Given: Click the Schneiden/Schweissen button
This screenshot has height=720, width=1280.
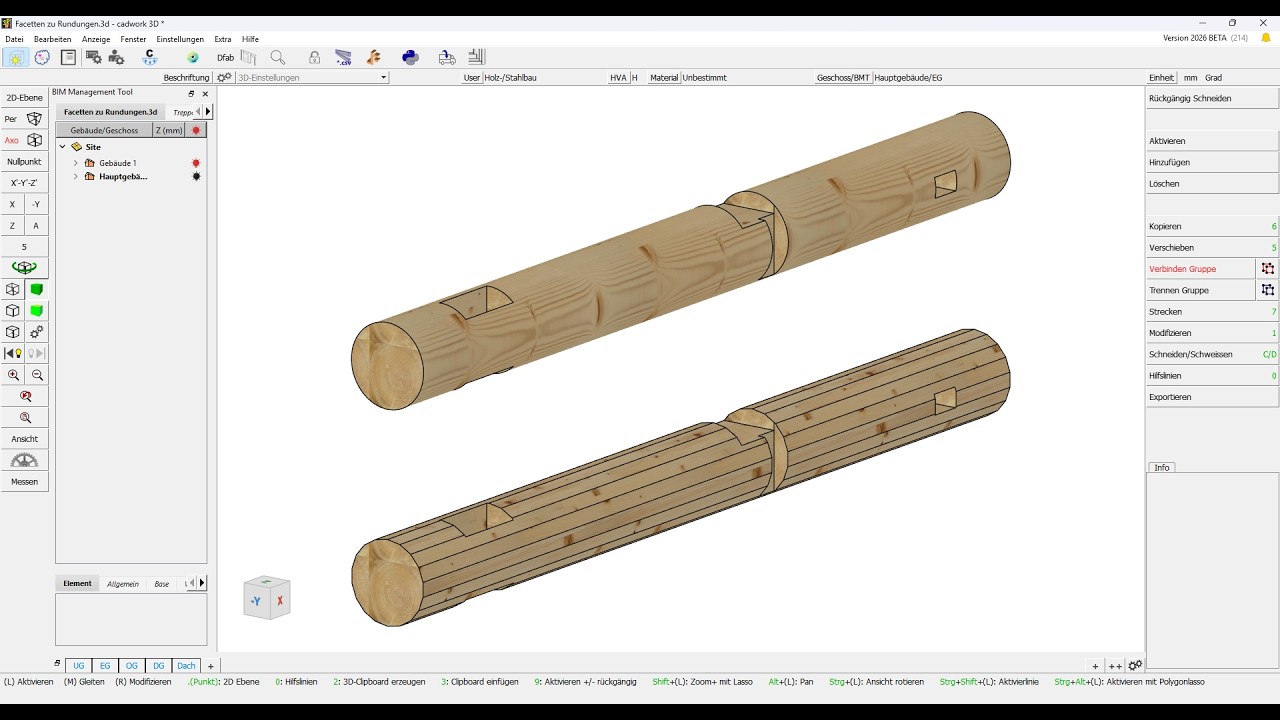Looking at the screenshot, I should pyautogui.click(x=1212, y=354).
